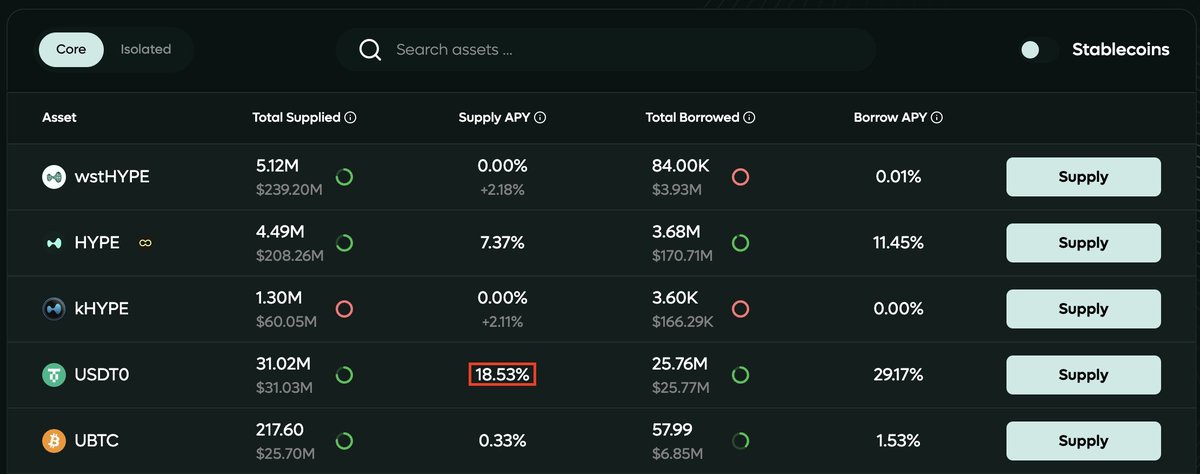The width and height of the screenshot is (1200, 474).
Task: Click the 217.60 UBTC total supplied
Action: click(280, 429)
